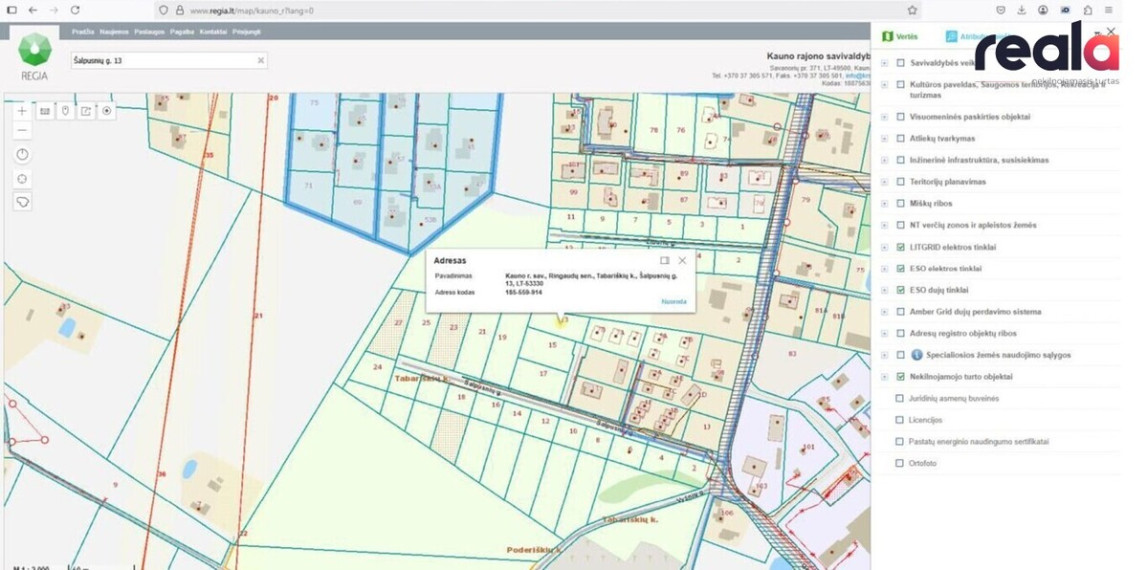Click the crosshair position map tool
Viewport: 1147px width, 570px height.
23,179
